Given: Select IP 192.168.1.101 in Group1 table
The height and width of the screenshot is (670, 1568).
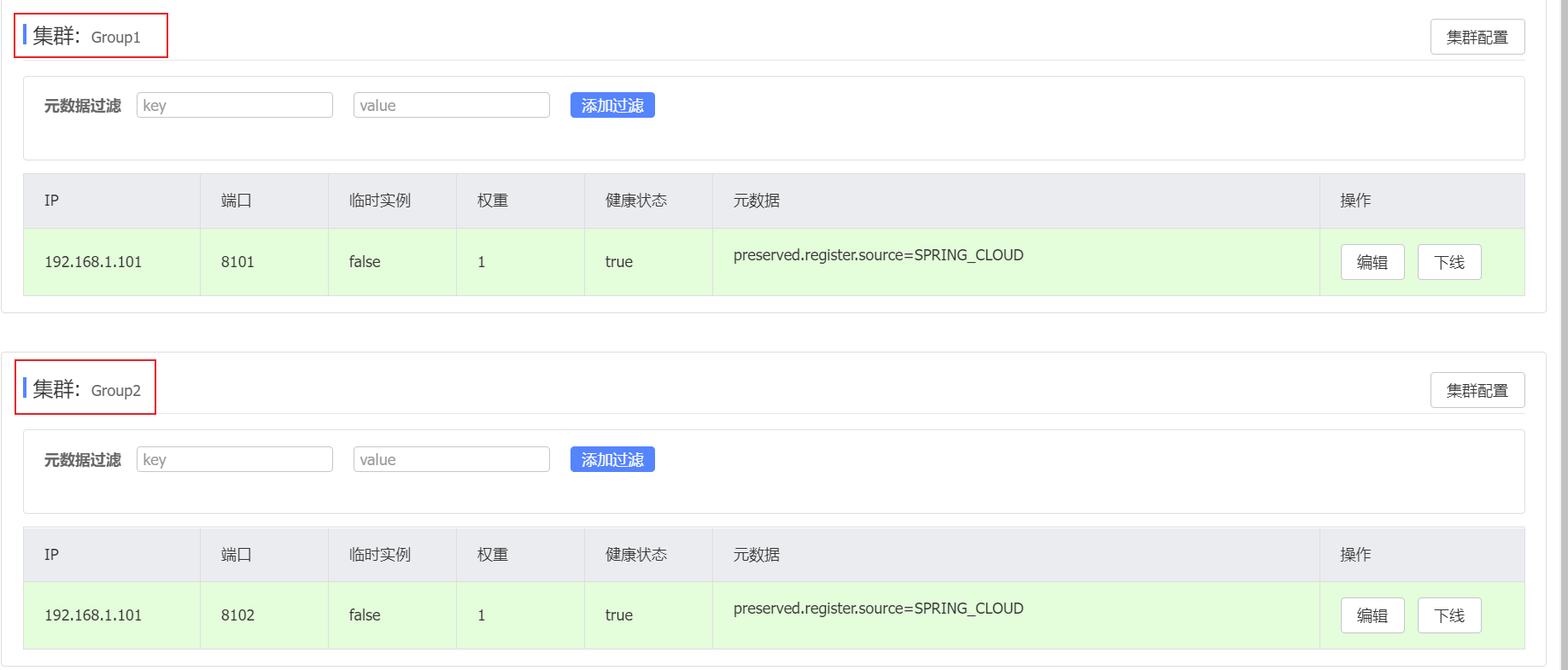Looking at the screenshot, I should pyautogui.click(x=93, y=262).
